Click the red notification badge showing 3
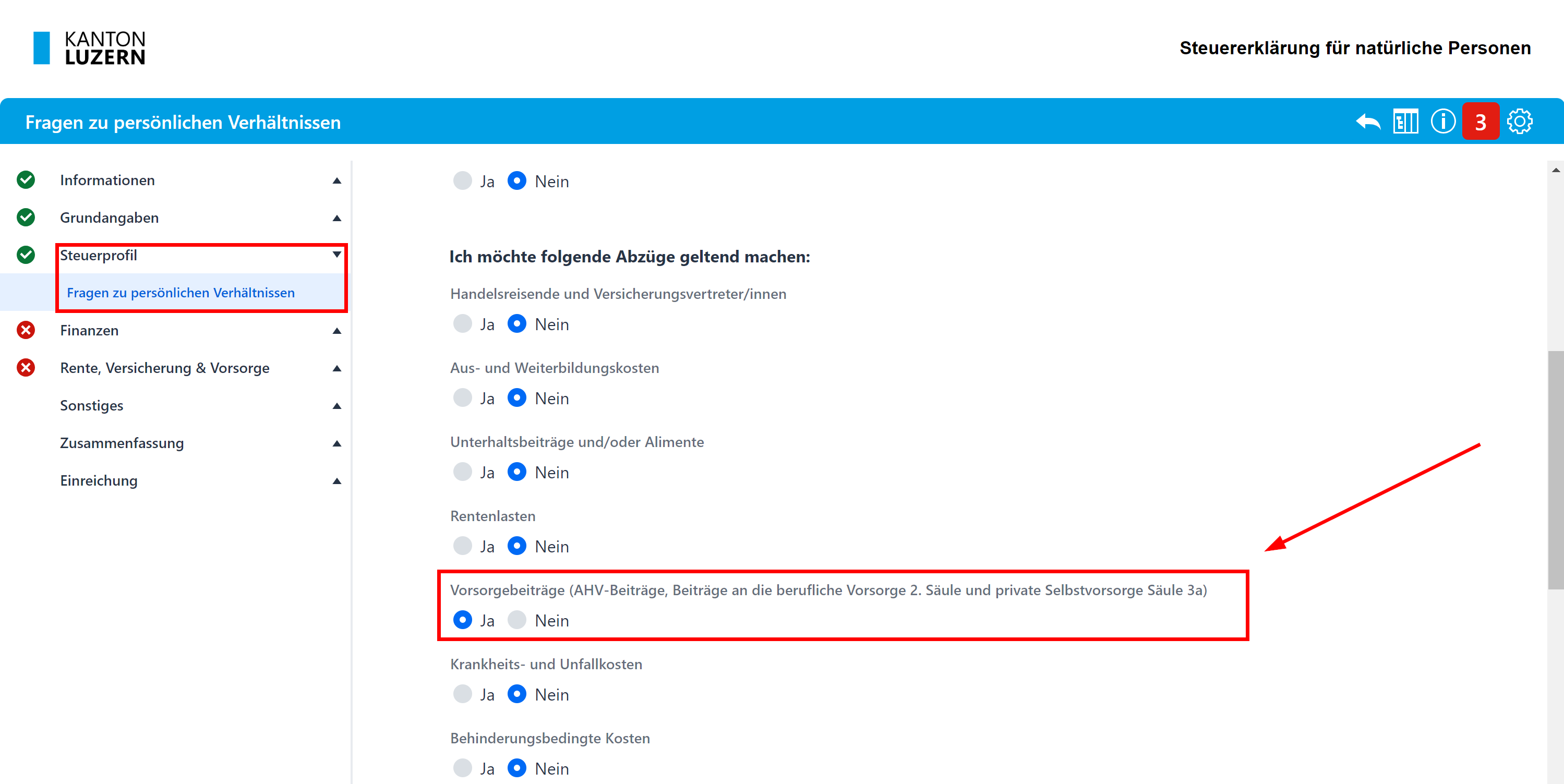 coord(1480,122)
